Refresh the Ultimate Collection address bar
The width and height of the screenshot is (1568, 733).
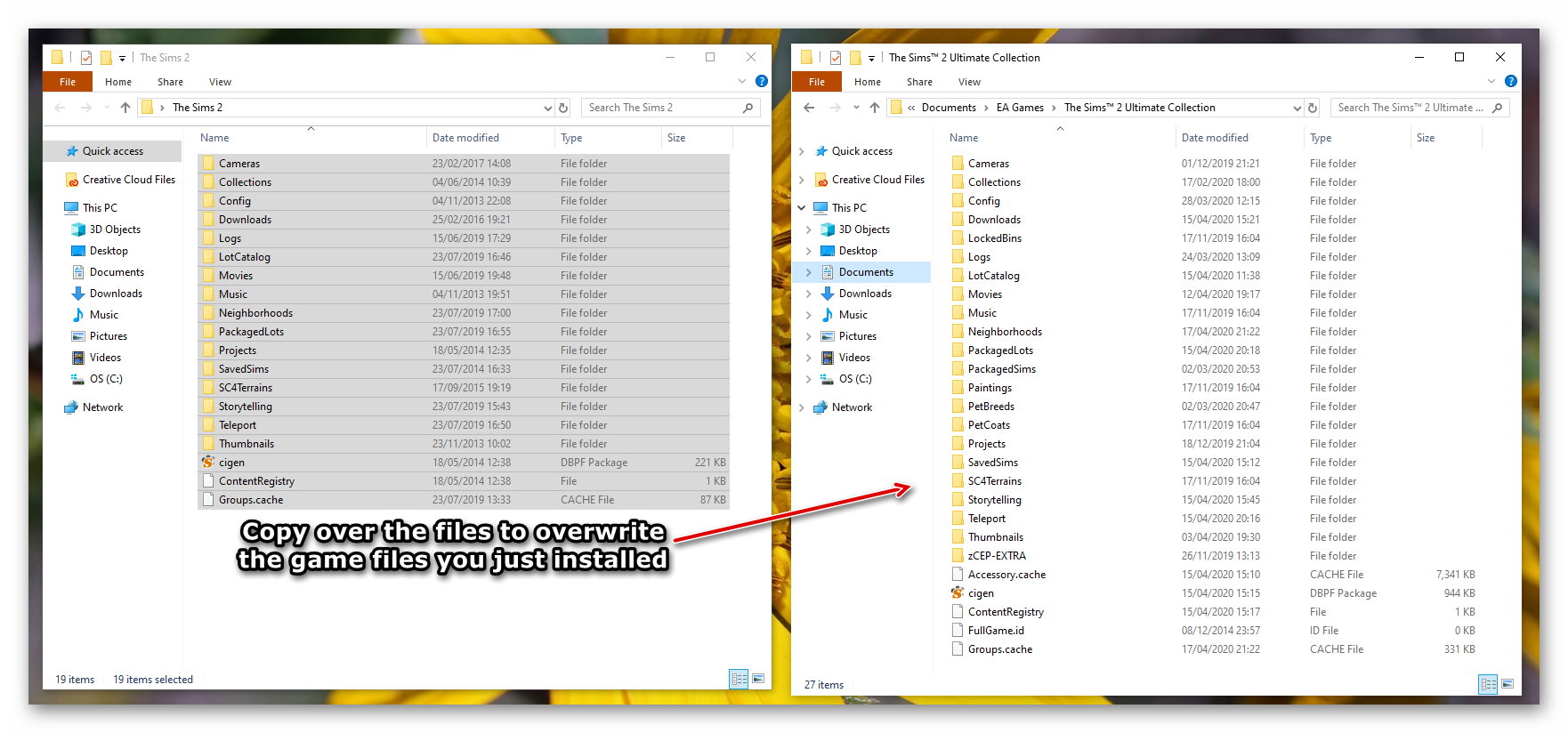(x=1313, y=108)
